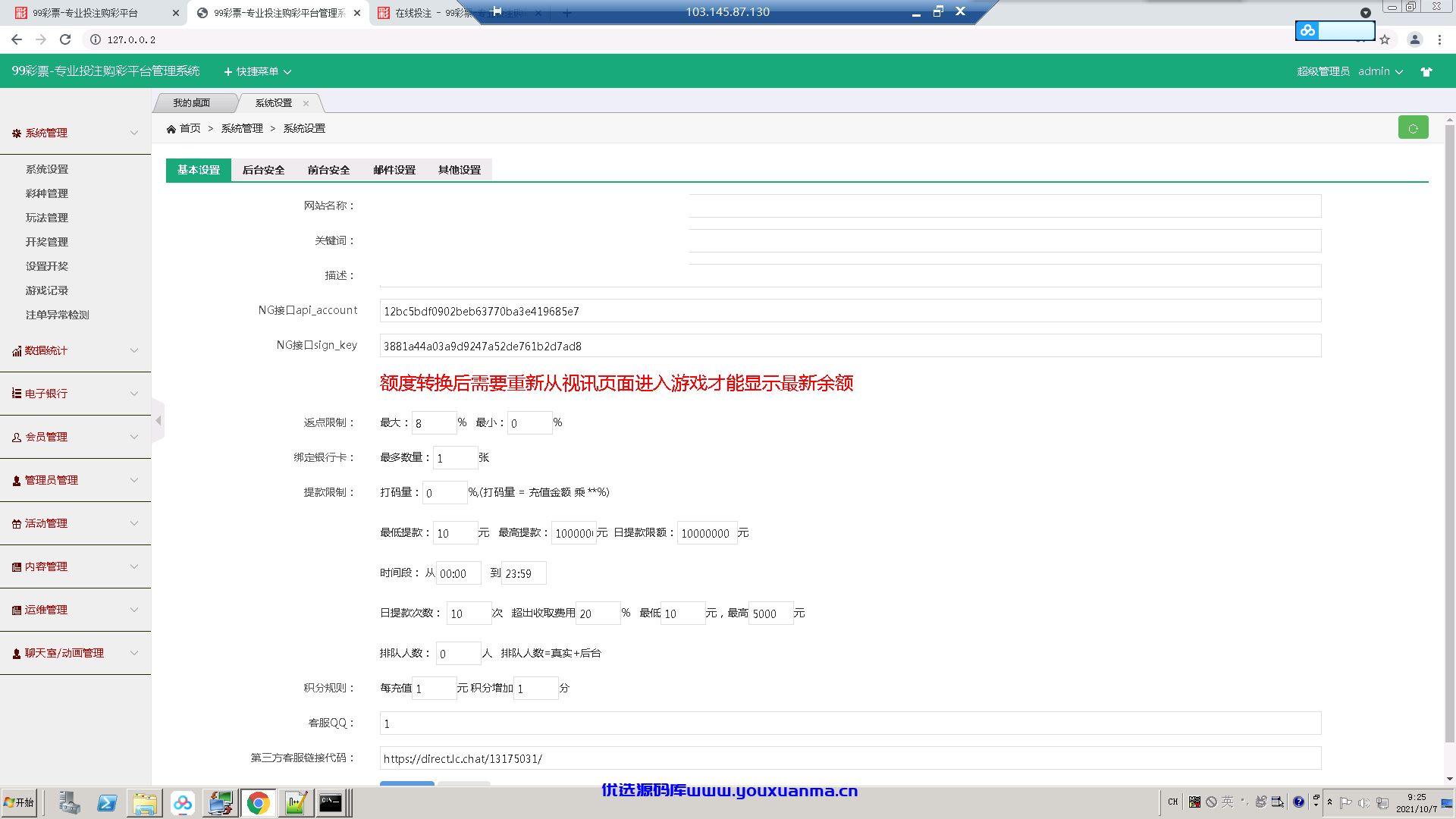Click the Windows Start button
This screenshot has height=819, width=1456.
(x=19, y=802)
